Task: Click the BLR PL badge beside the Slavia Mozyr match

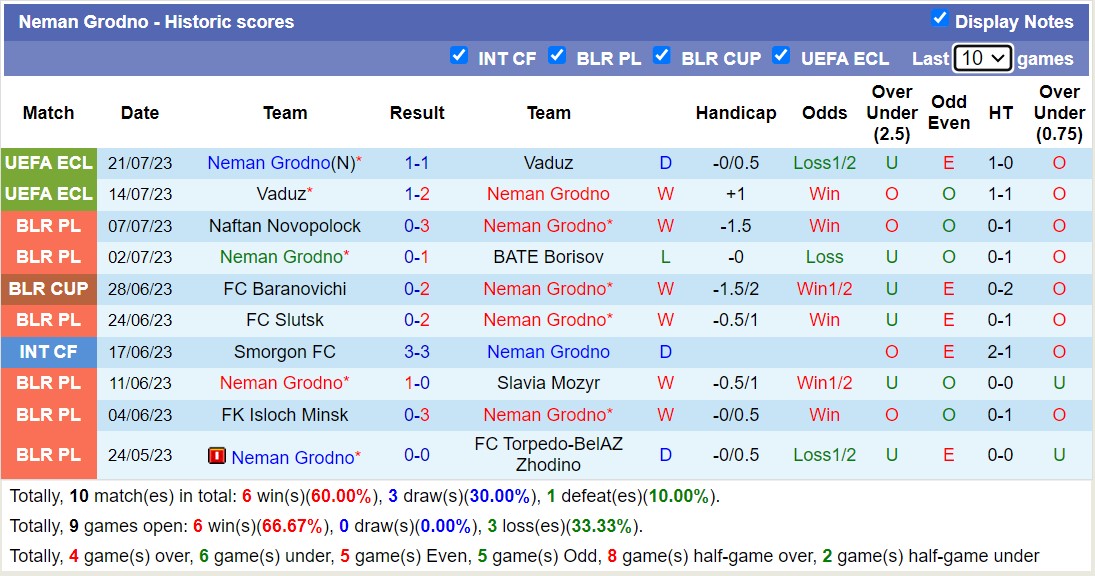Action: coord(49,383)
